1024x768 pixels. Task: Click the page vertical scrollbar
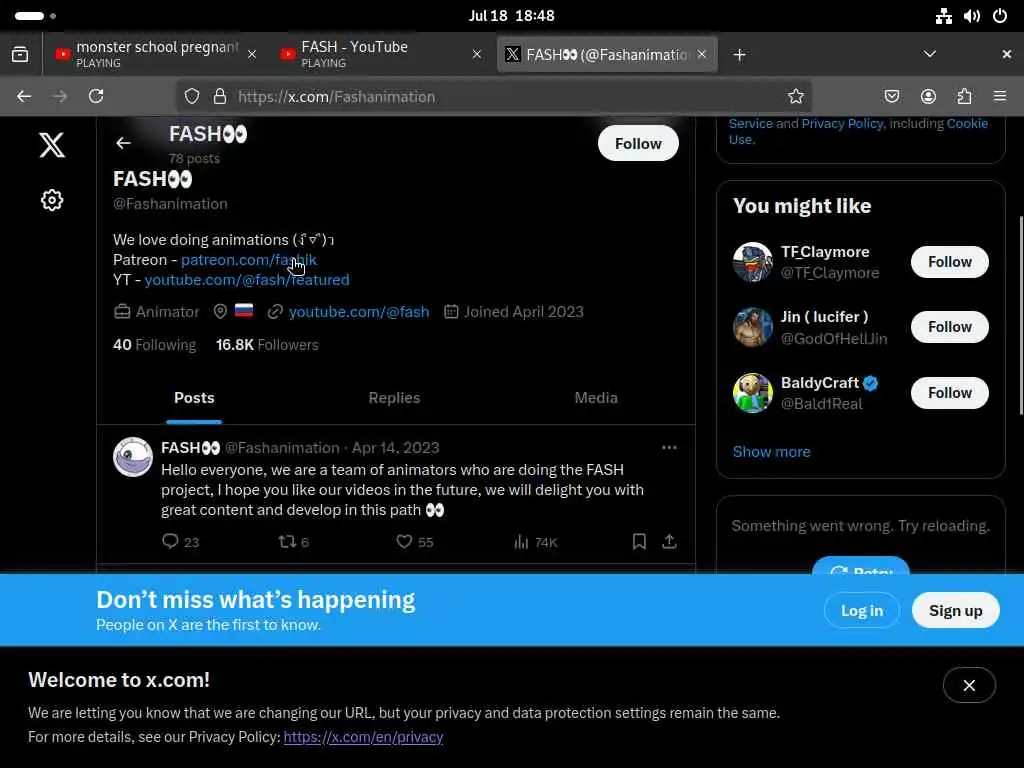(1021, 315)
